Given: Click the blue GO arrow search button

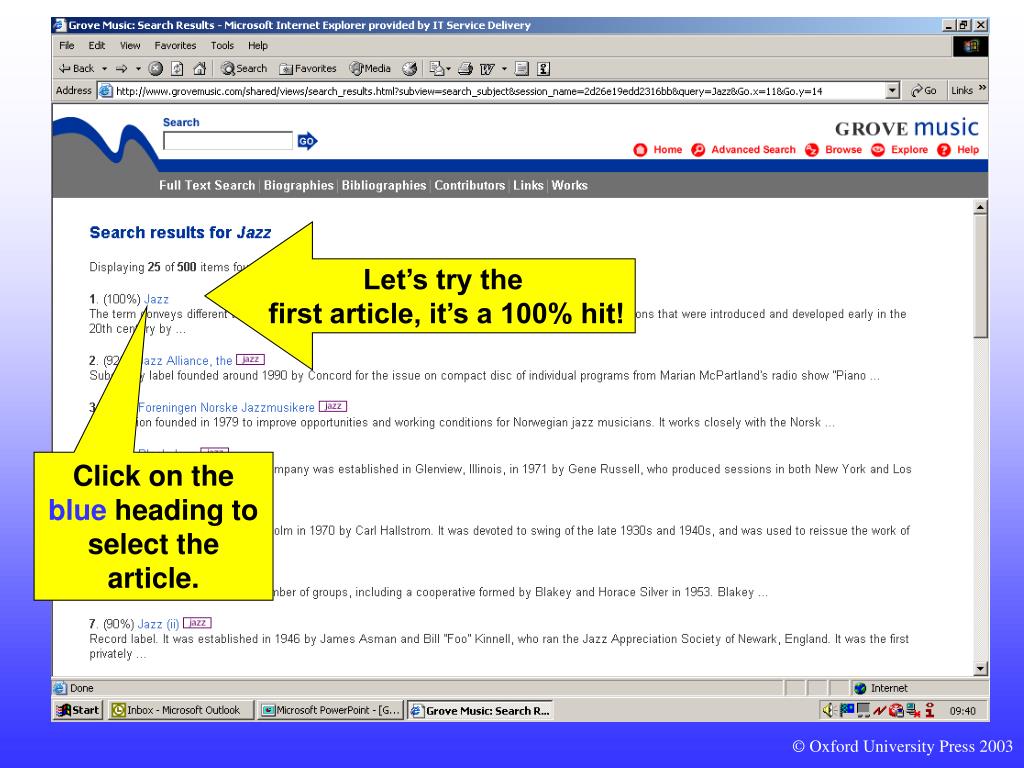Looking at the screenshot, I should (x=307, y=140).
